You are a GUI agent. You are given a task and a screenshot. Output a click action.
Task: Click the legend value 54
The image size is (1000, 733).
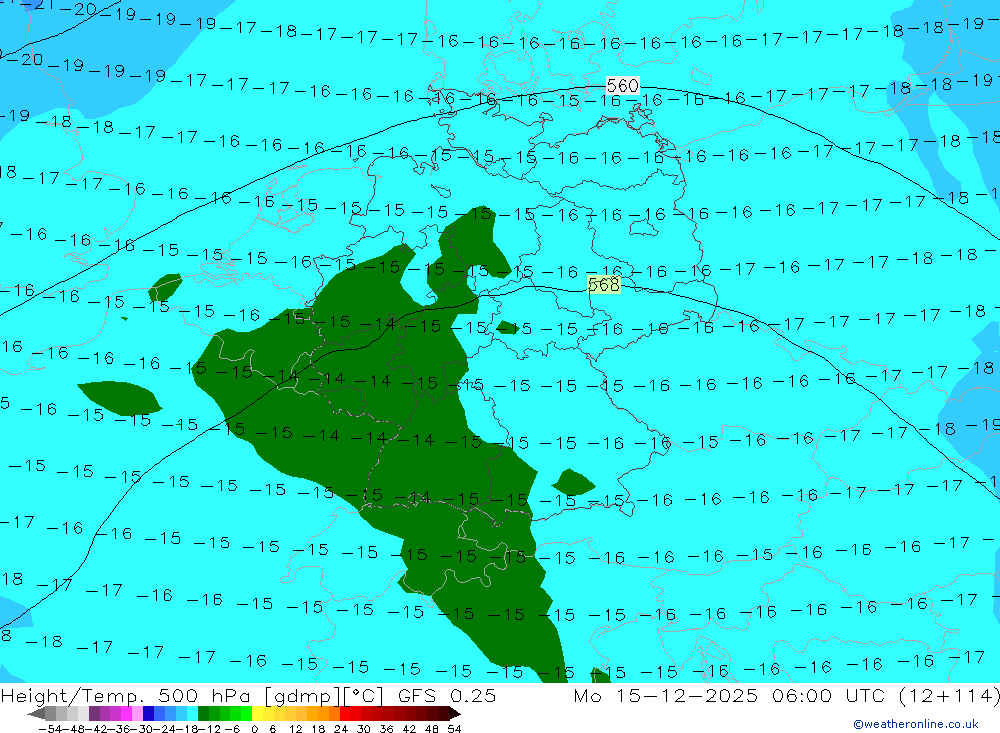point(454,729)
